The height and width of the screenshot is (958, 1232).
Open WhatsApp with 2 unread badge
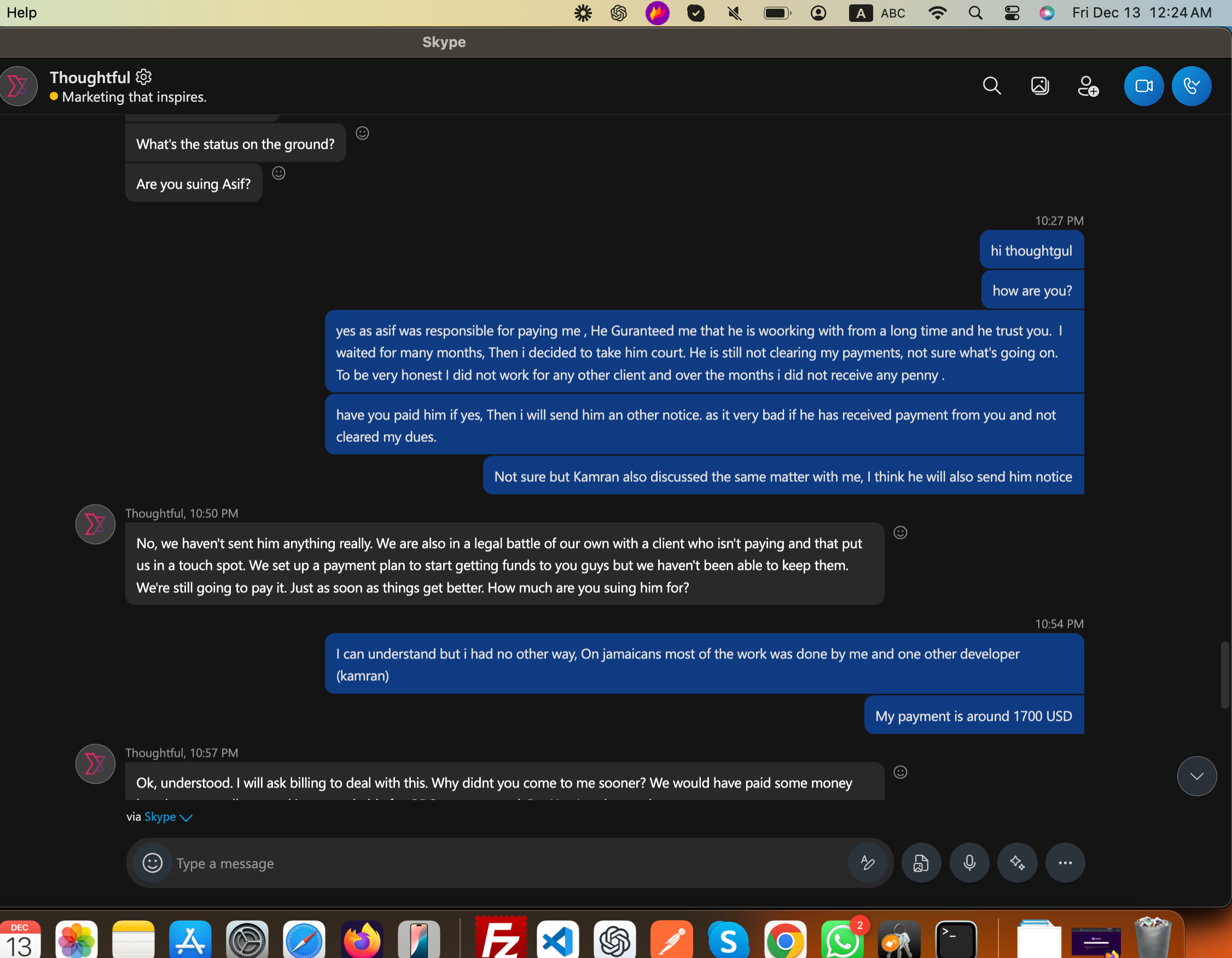[842, 940]
